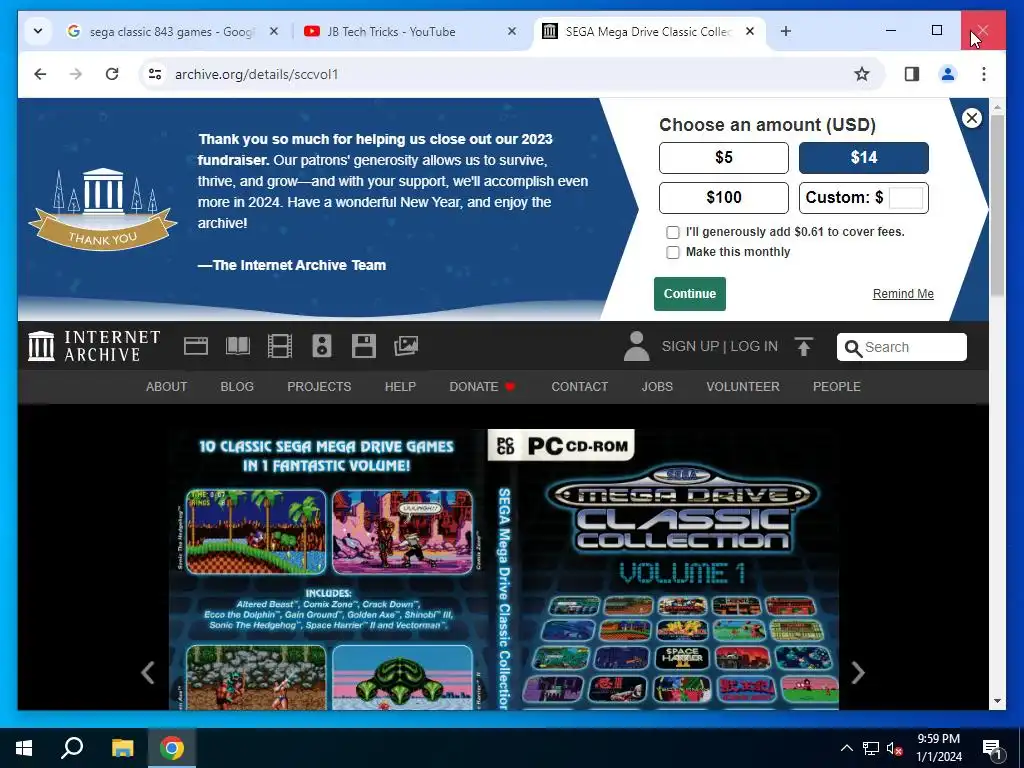
Task: Click the address bar URL archive.org/details/sccvol1
Action: 257,74
